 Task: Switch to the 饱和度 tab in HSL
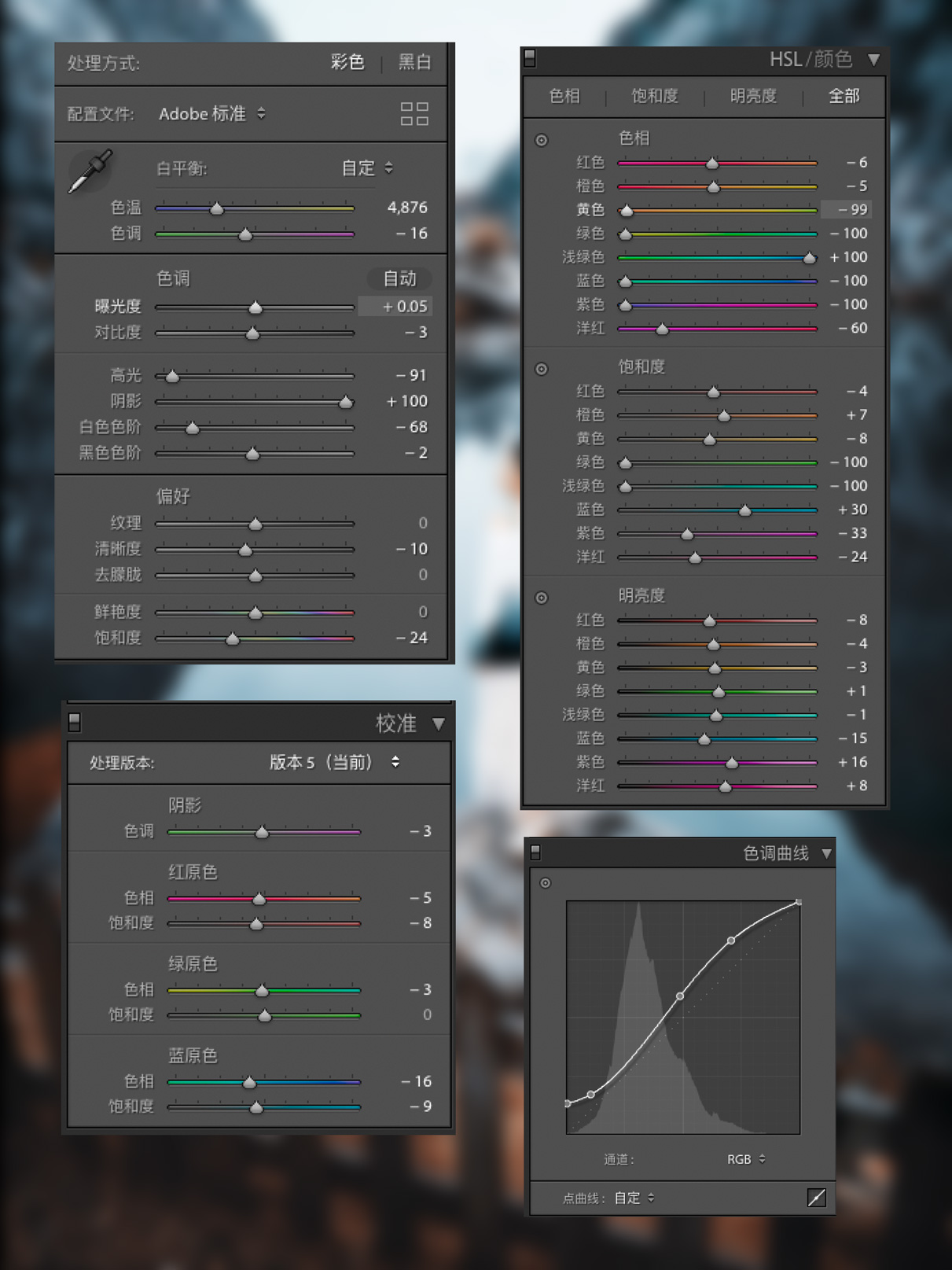tap(654, 96)
